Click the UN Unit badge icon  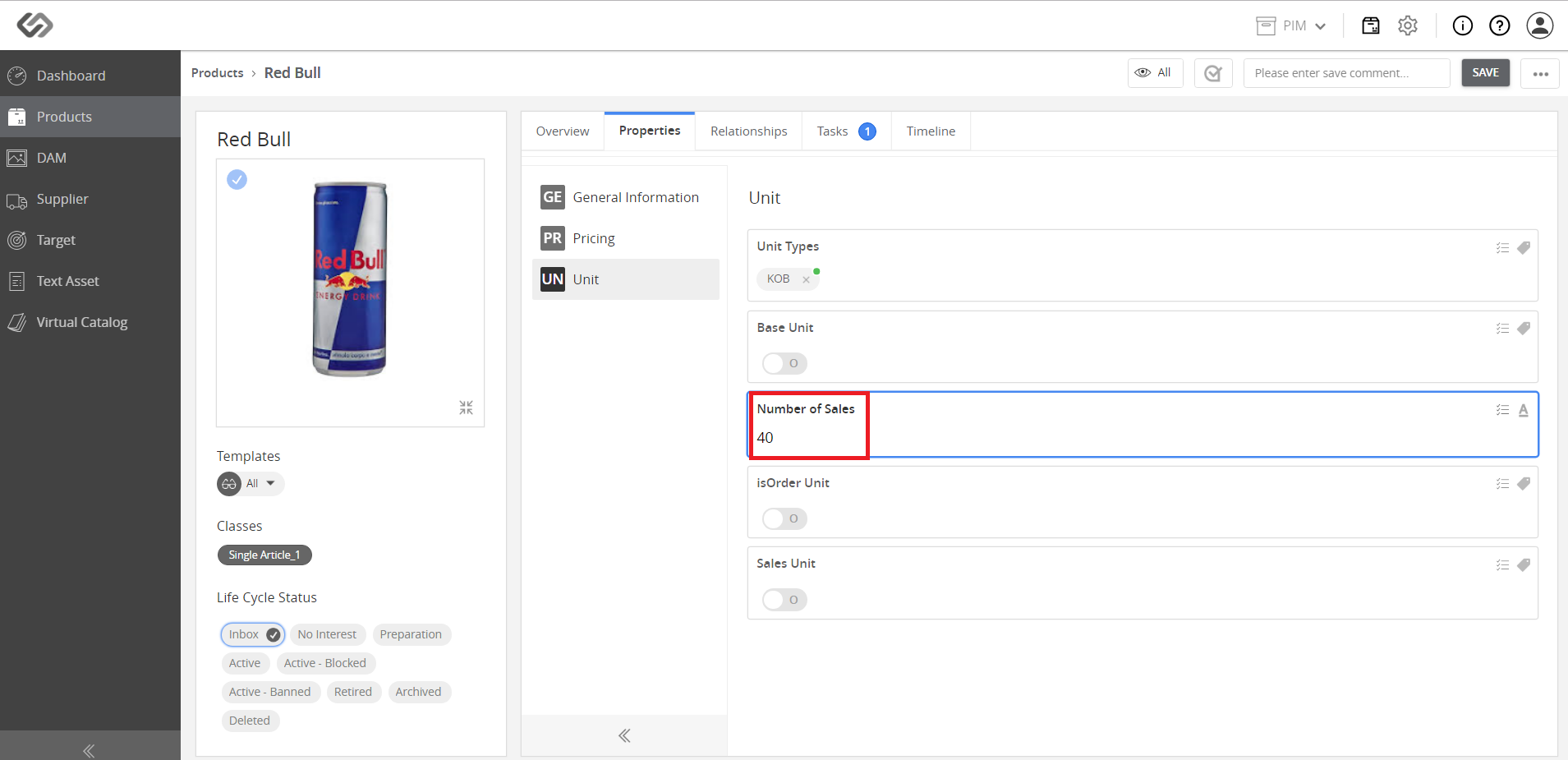(x=553, y=279)
